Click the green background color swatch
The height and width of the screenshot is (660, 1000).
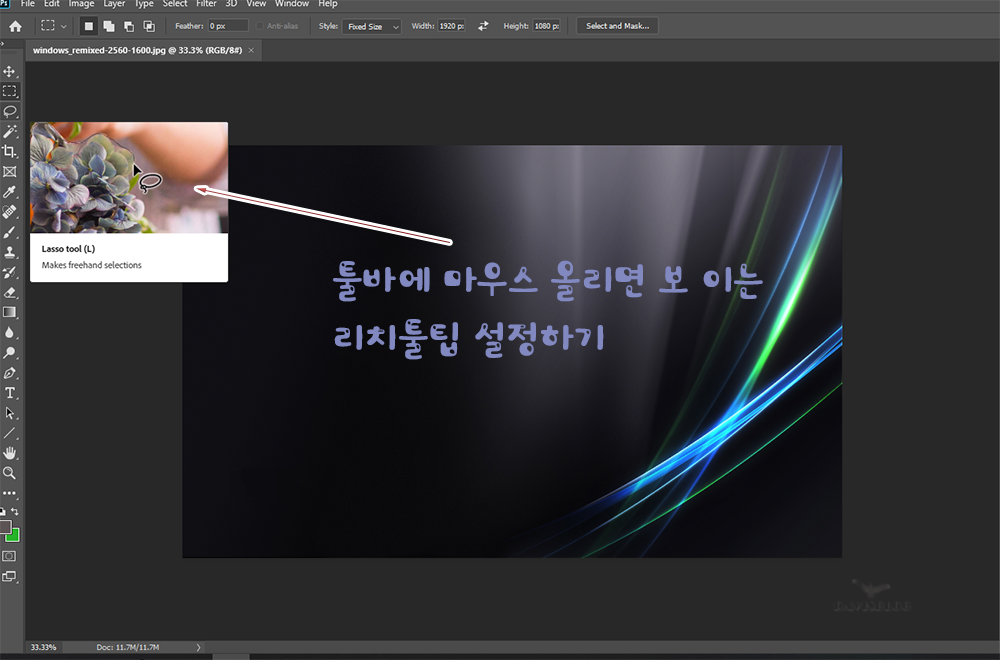coord(13,536)
